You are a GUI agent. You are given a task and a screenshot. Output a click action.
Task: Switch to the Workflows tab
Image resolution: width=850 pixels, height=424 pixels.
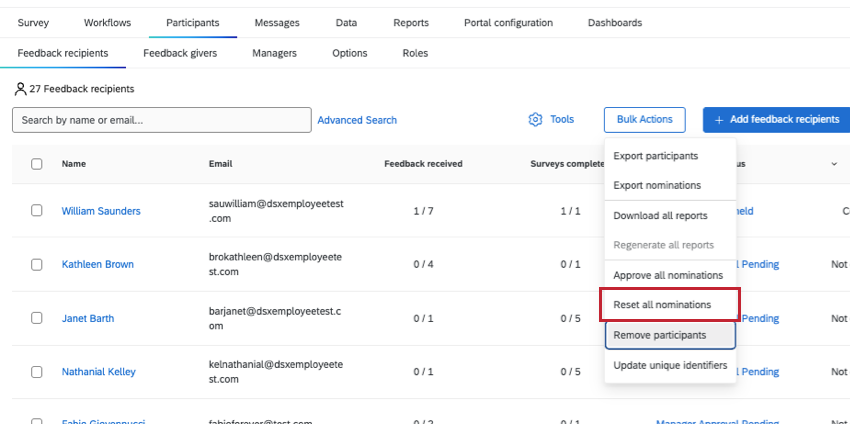pyautogui.click(x=107, y=23)
